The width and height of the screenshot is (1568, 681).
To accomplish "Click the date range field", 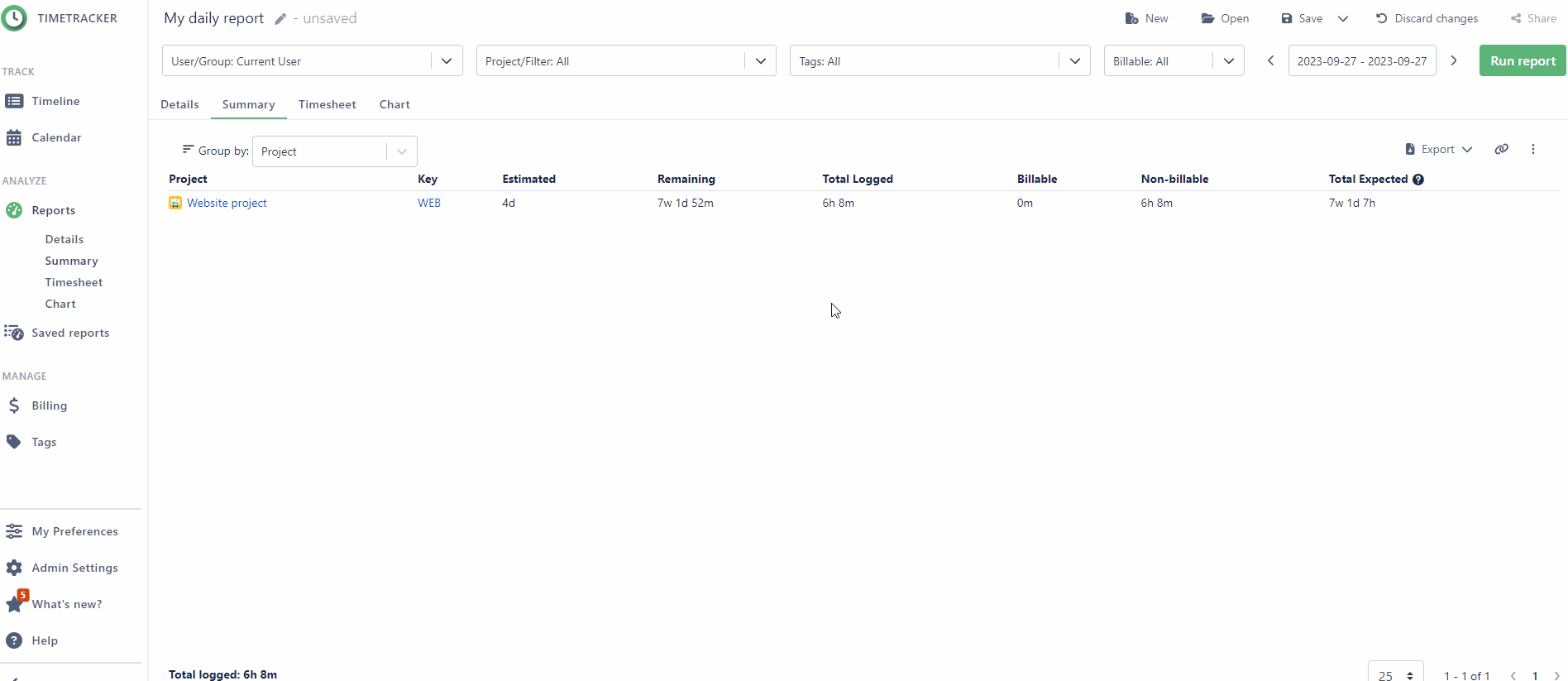I will point(1362,60).
